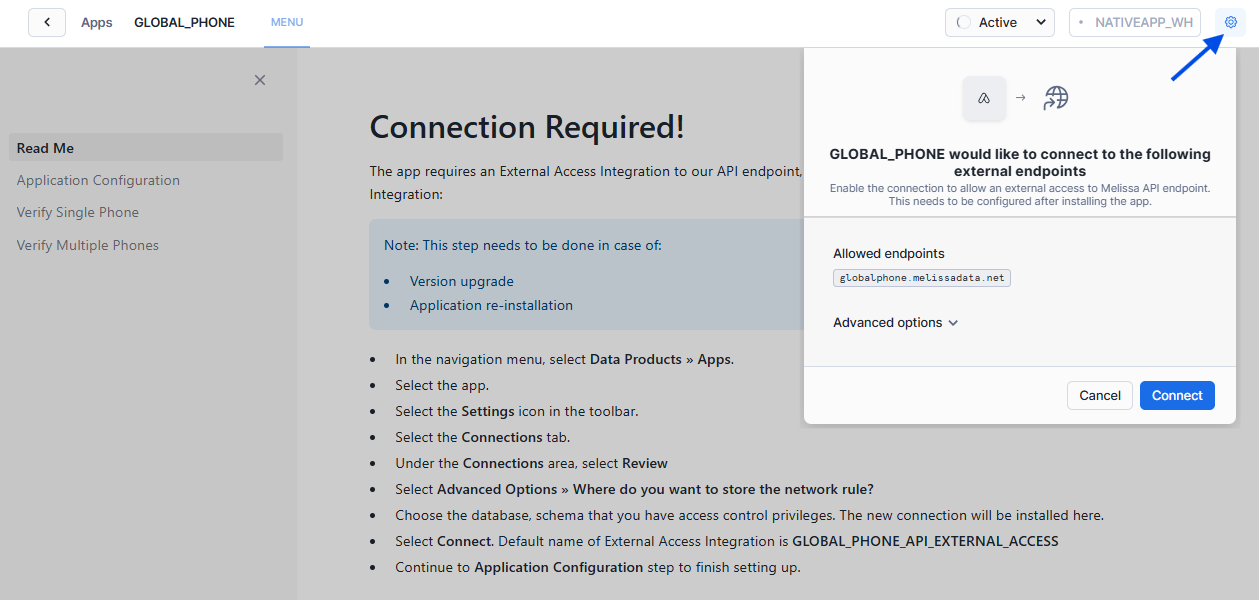1259x600 pixels.
Task: Open the NATIVEAPP_WH warehouse selector
Action: click(x=1135, y=22)
